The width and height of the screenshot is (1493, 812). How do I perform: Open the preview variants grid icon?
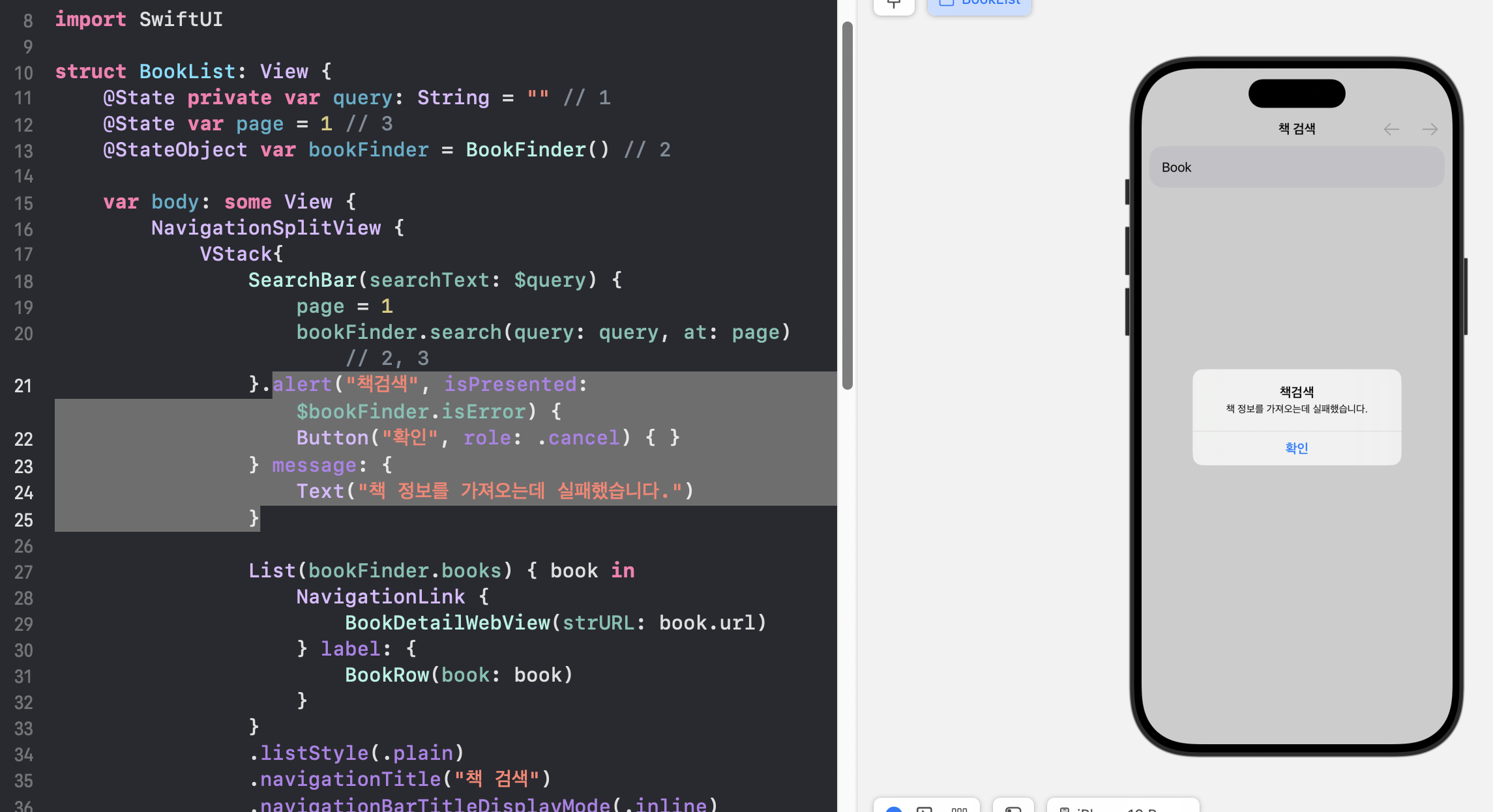[959, 809]
